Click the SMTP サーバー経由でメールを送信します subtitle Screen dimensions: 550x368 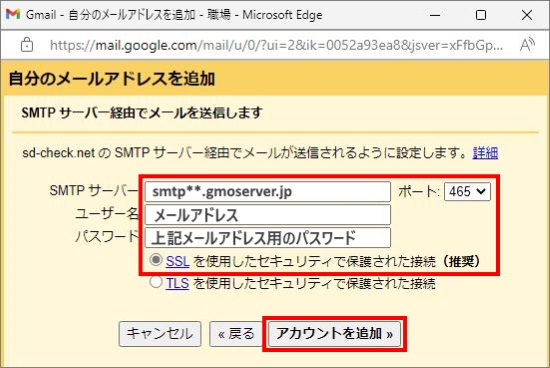click(x=142, y=113)
